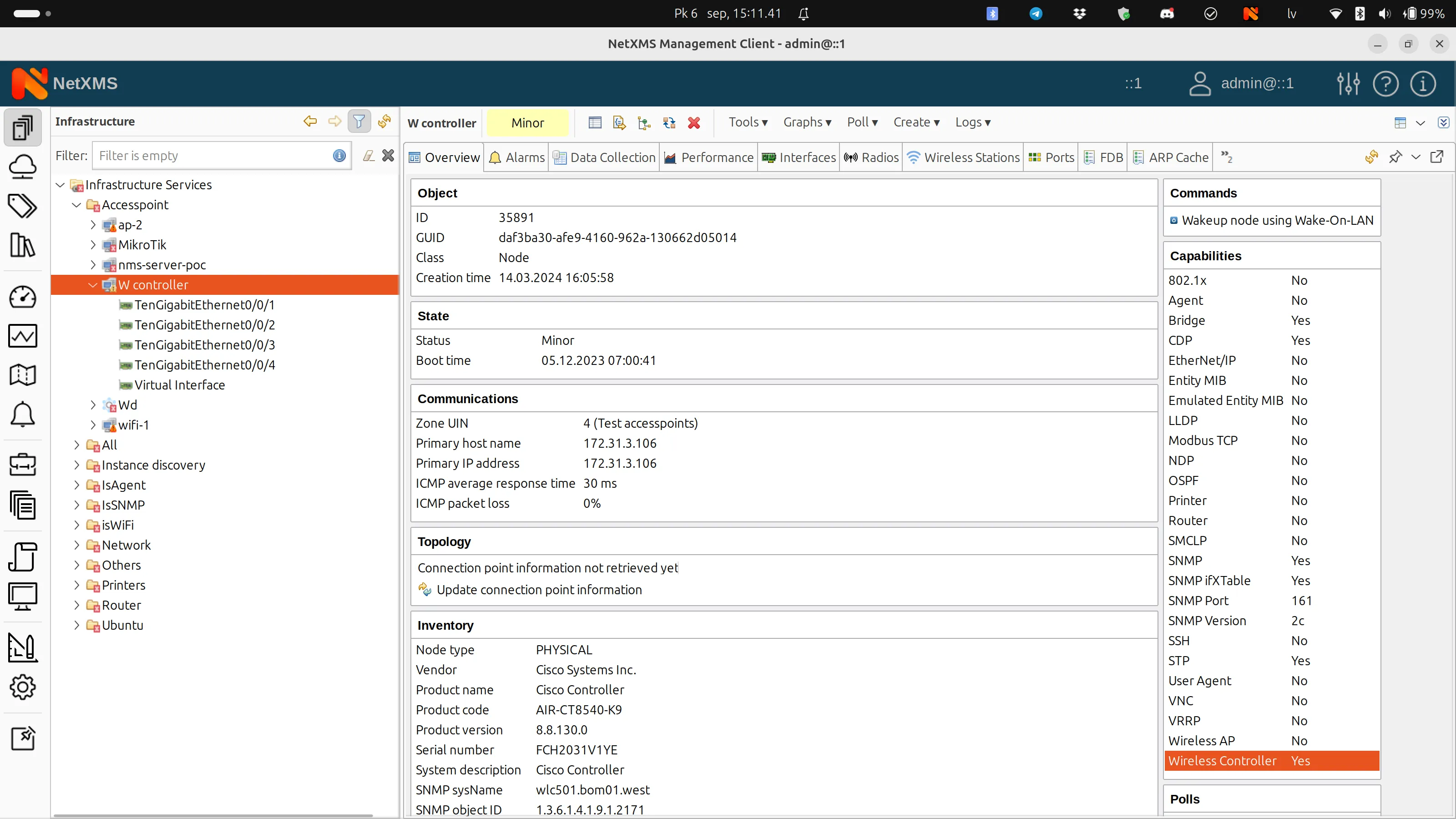
Task: Collapse the W controller tree node
Action: click(93, 285)
